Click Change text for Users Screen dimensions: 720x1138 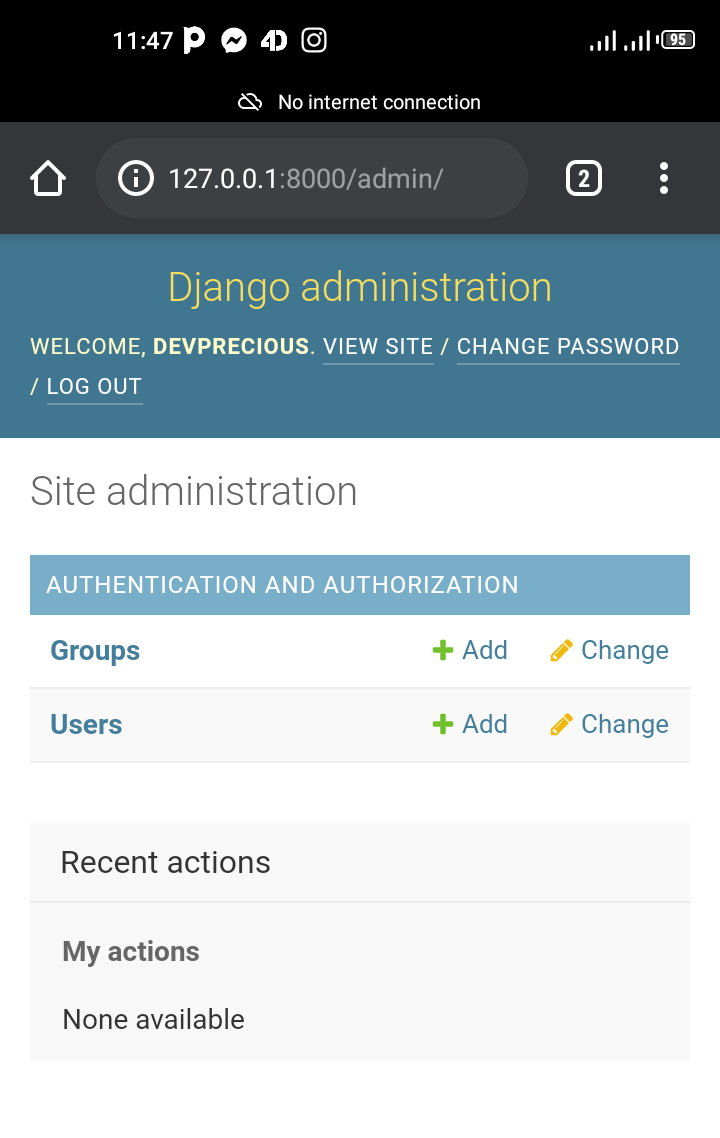[x=625, y=724]
